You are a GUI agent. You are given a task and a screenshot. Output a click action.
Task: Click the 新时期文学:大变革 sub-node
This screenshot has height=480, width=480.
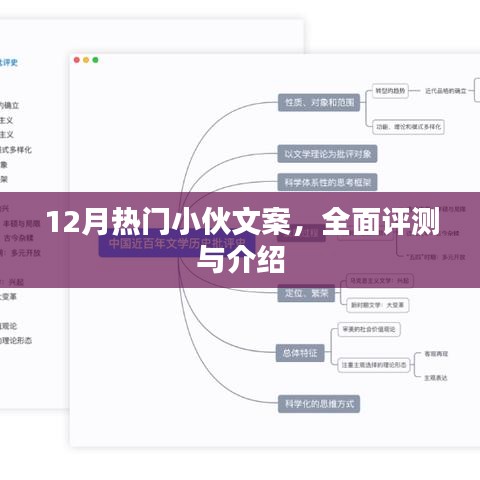(378, 305)
